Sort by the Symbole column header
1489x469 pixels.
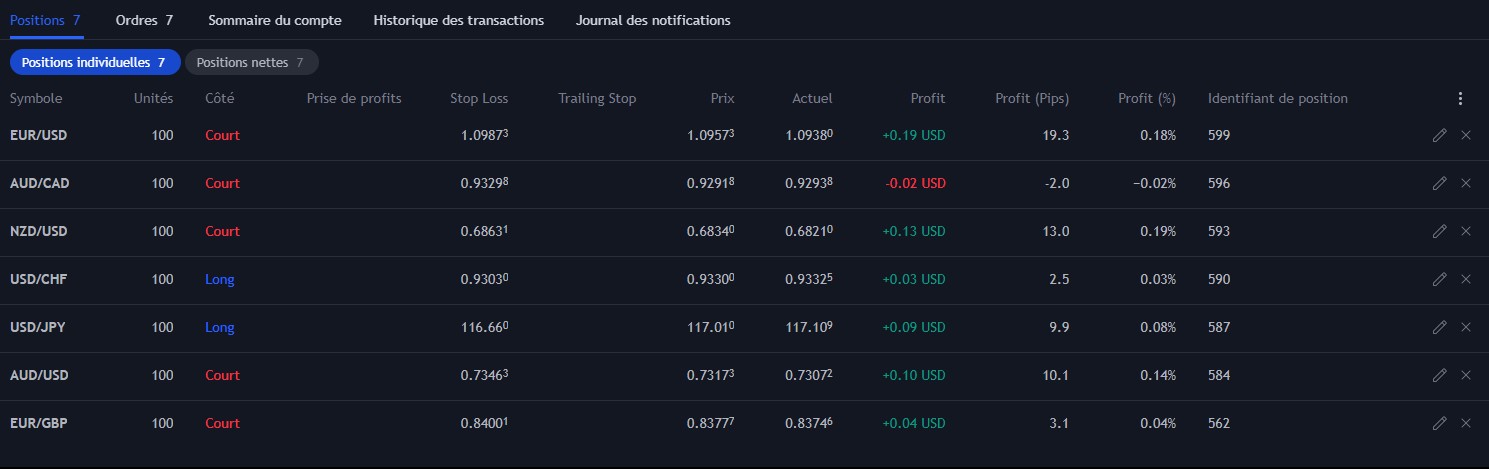click(x=36, y=99)
